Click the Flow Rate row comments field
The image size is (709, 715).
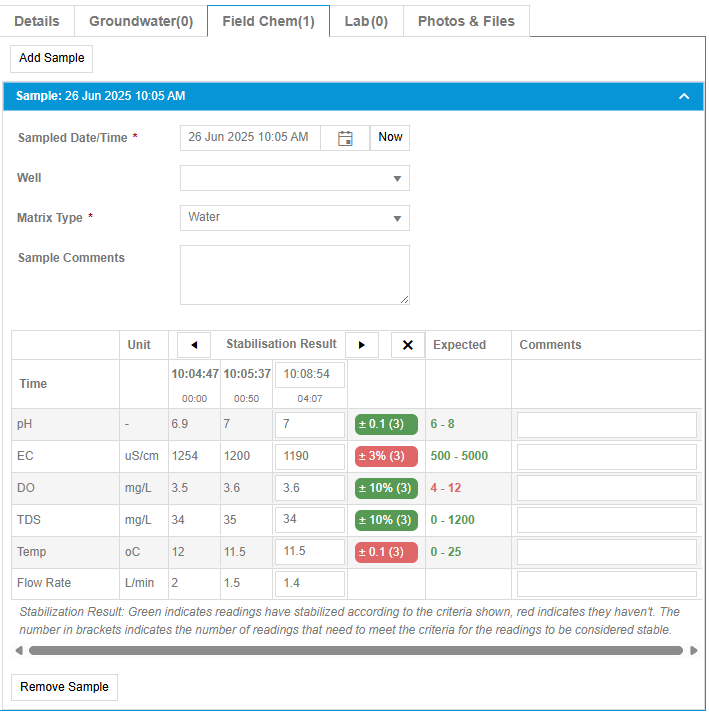click(607, 584)
